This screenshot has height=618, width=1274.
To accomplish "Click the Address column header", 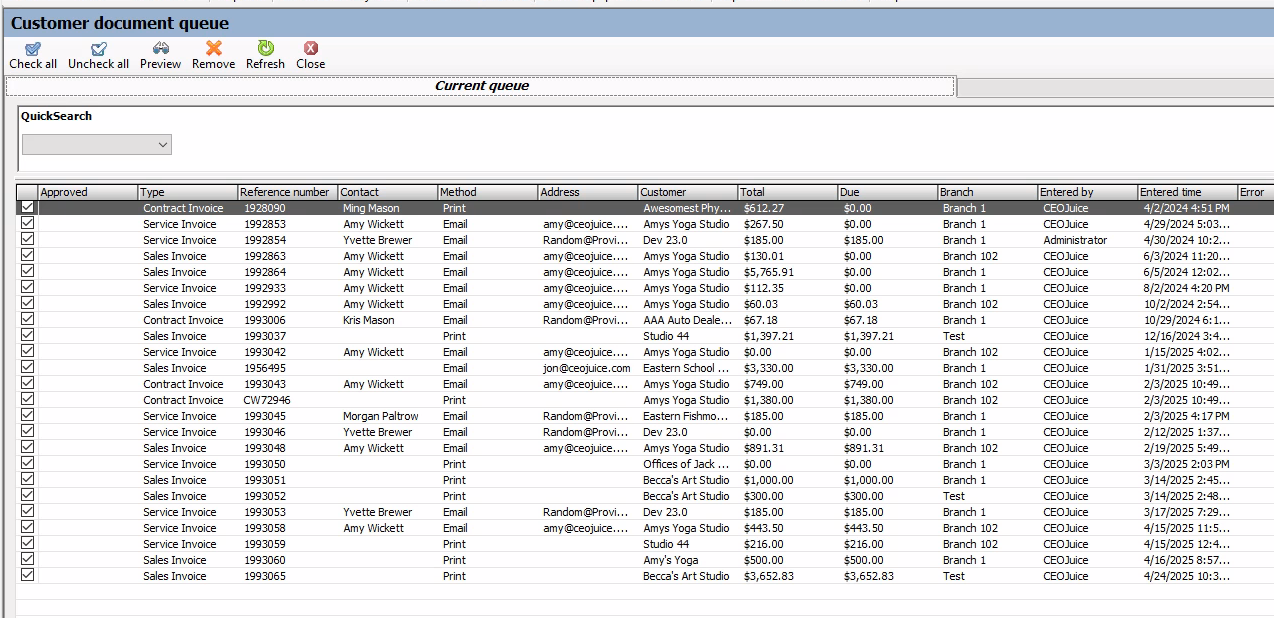I will point(588,192).
